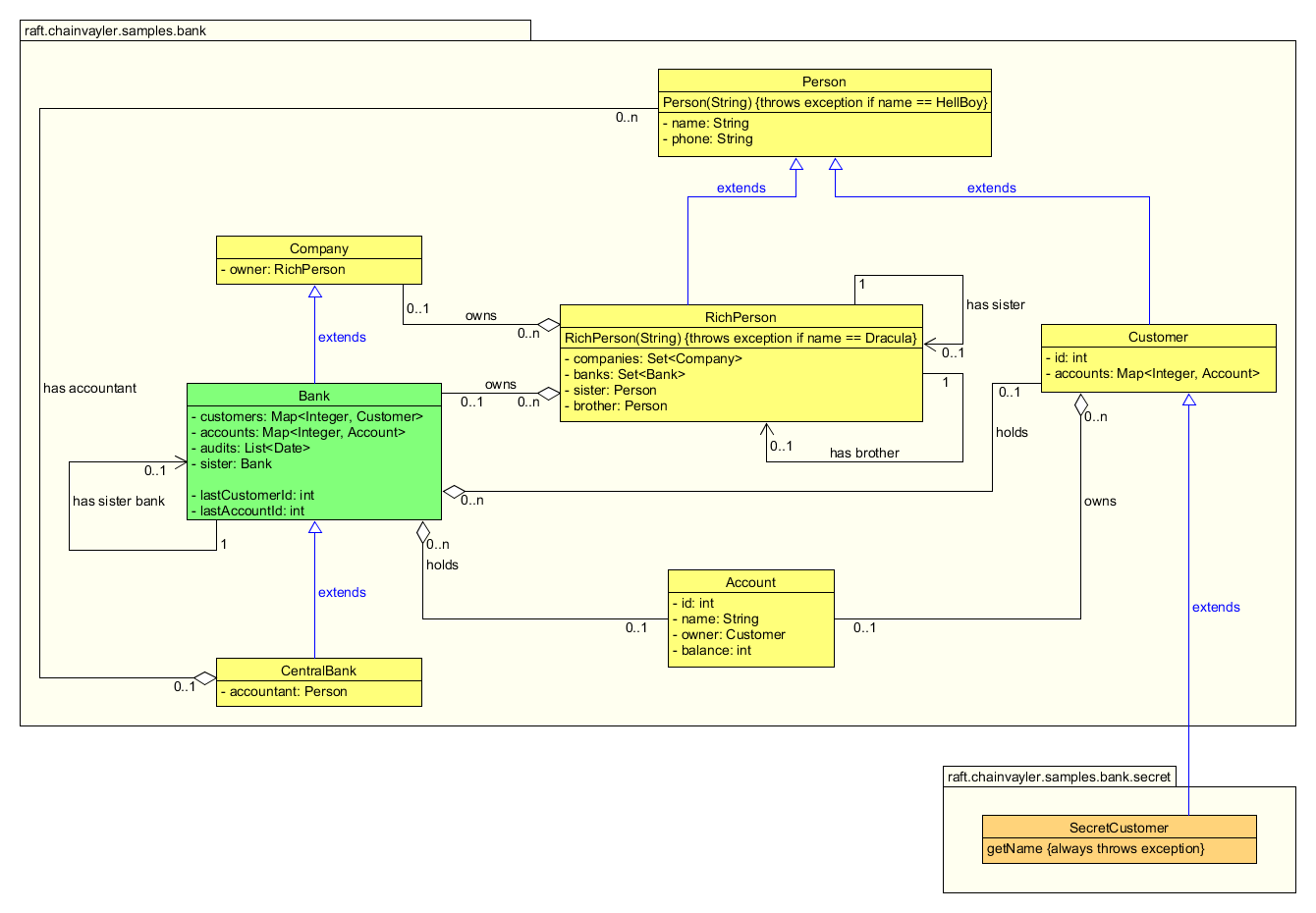Open the Person class header

(824, 81)
